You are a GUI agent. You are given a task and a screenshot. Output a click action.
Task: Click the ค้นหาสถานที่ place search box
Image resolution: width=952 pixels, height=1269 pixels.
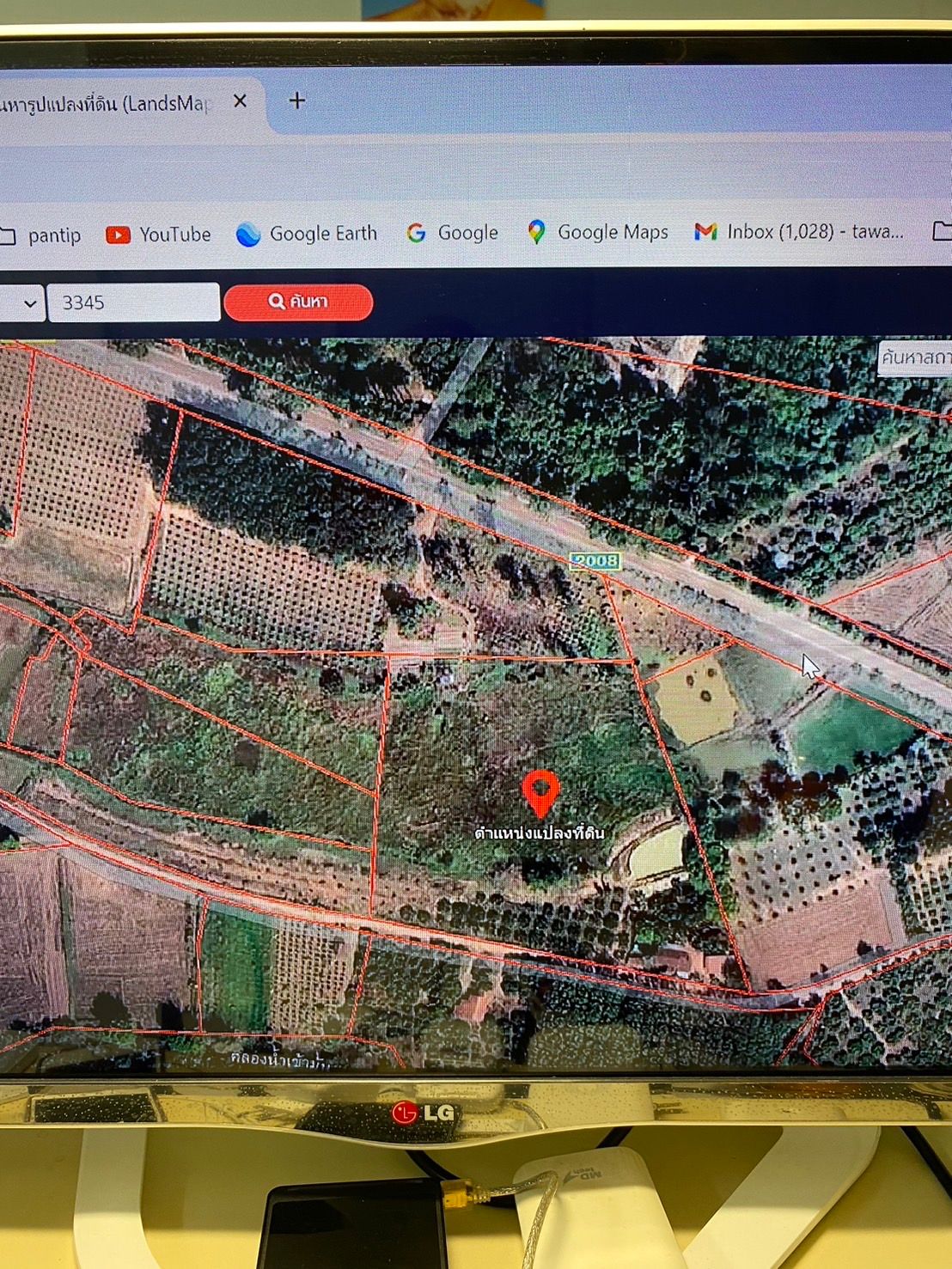click(915, 357)
